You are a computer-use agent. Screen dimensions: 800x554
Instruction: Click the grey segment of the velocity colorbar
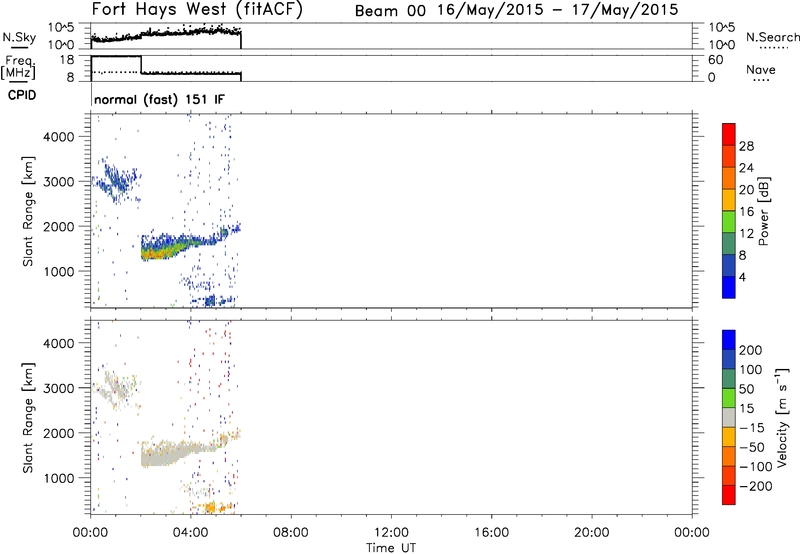coord(729,417)
